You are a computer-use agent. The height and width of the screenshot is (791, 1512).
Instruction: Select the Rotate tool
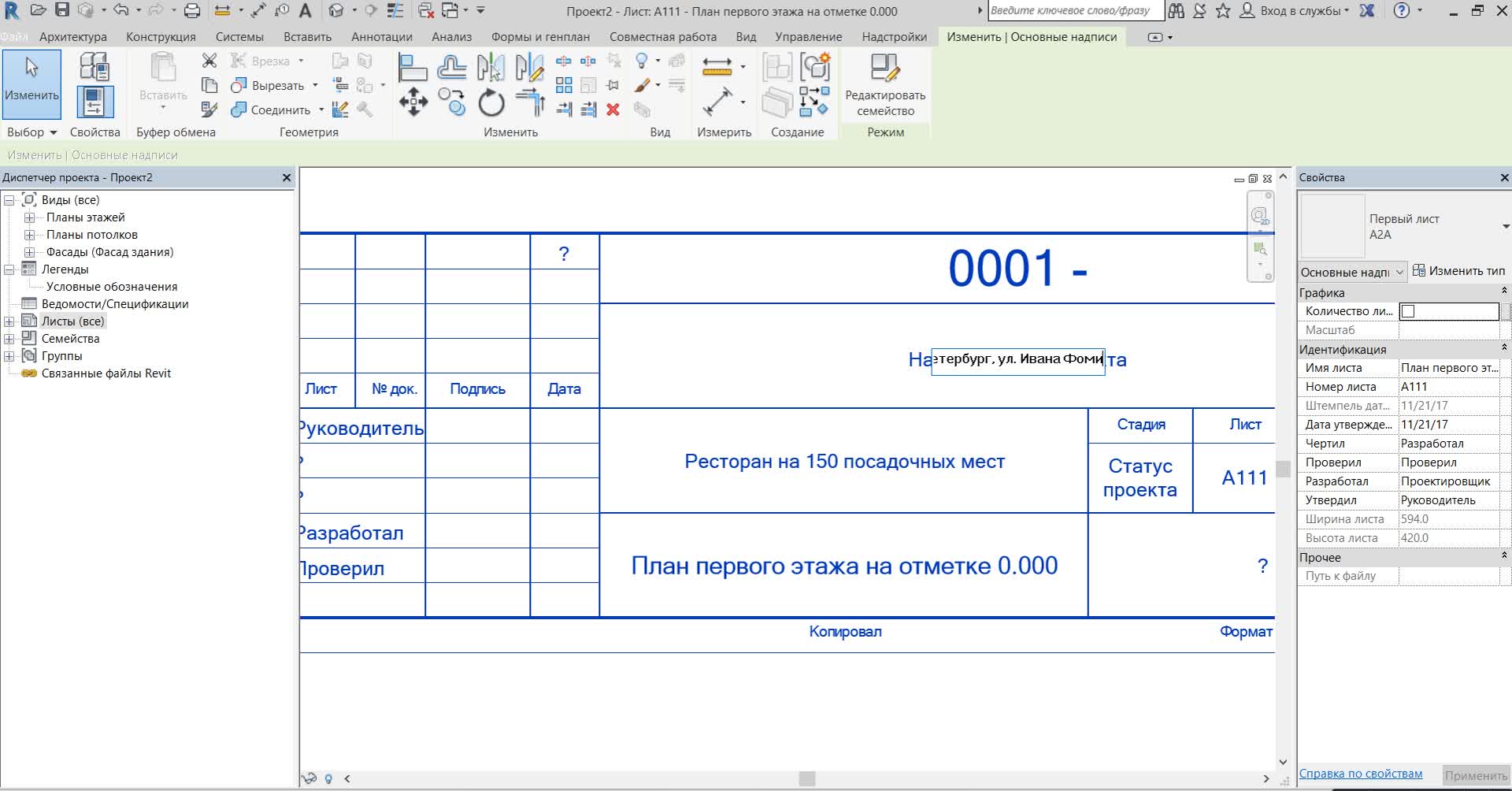(x=491, y=102)
